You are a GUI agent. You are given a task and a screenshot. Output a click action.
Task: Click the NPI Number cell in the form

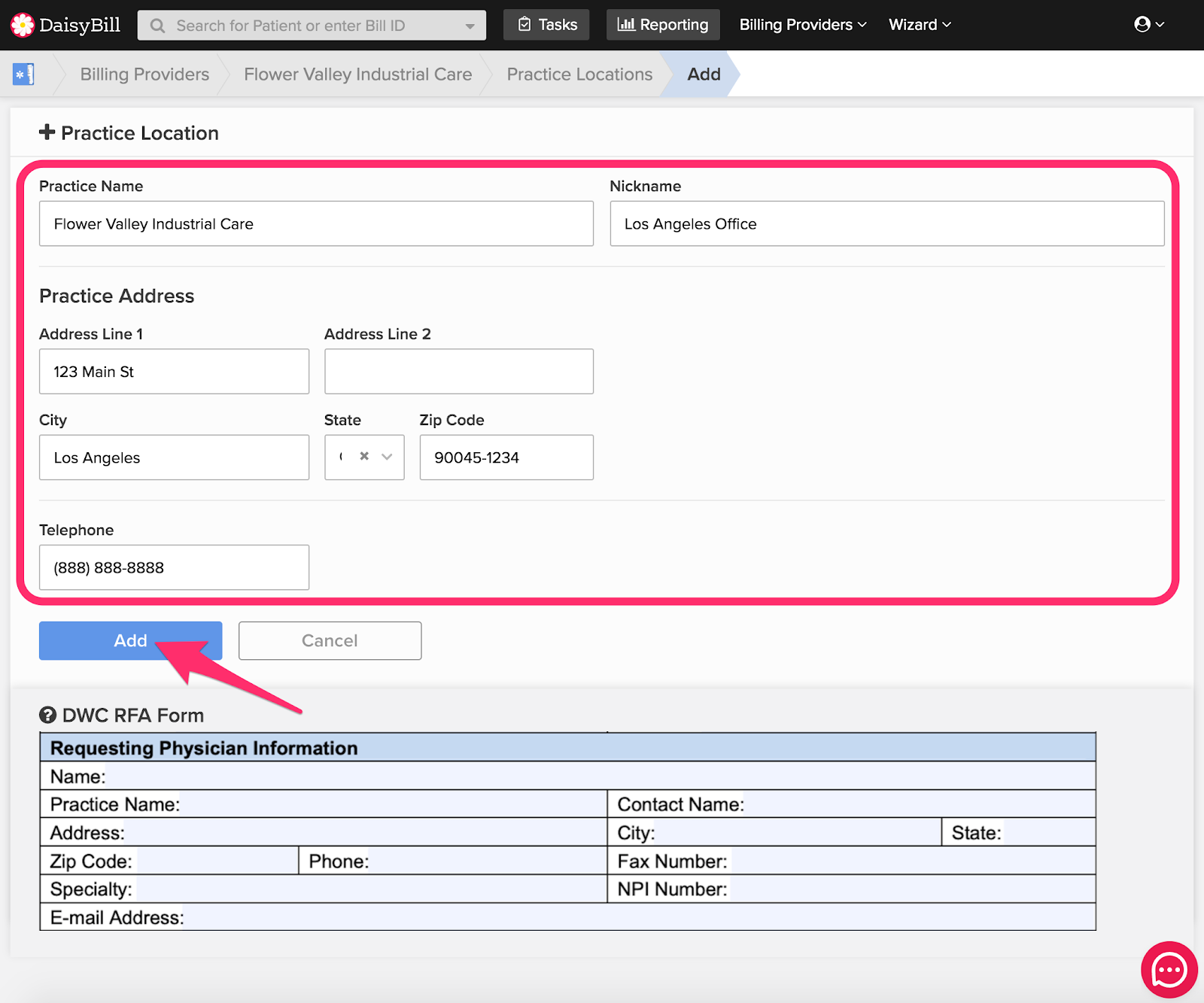click(851, 889)
